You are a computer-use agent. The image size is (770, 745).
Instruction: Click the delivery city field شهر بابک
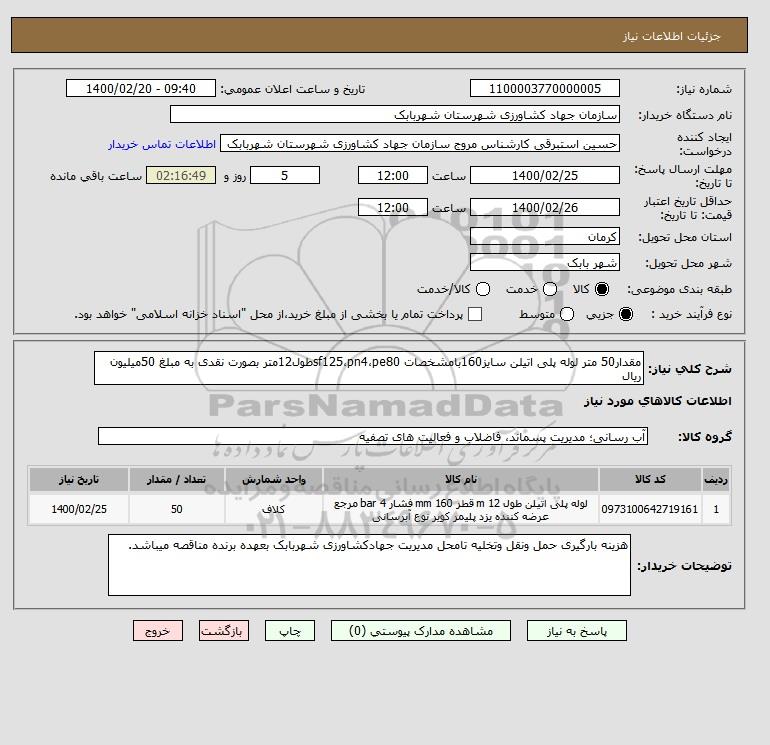pyautogui.click(x=545, y=263)
